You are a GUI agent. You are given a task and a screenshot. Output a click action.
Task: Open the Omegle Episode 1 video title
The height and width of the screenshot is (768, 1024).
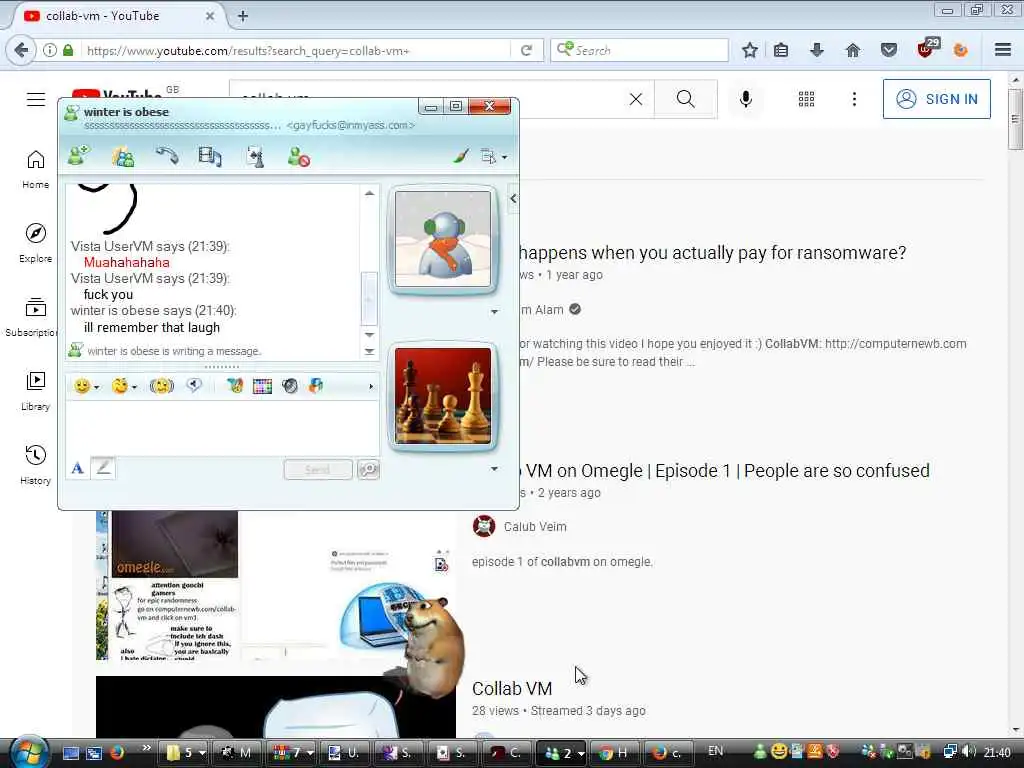click(x=727, y=471)
